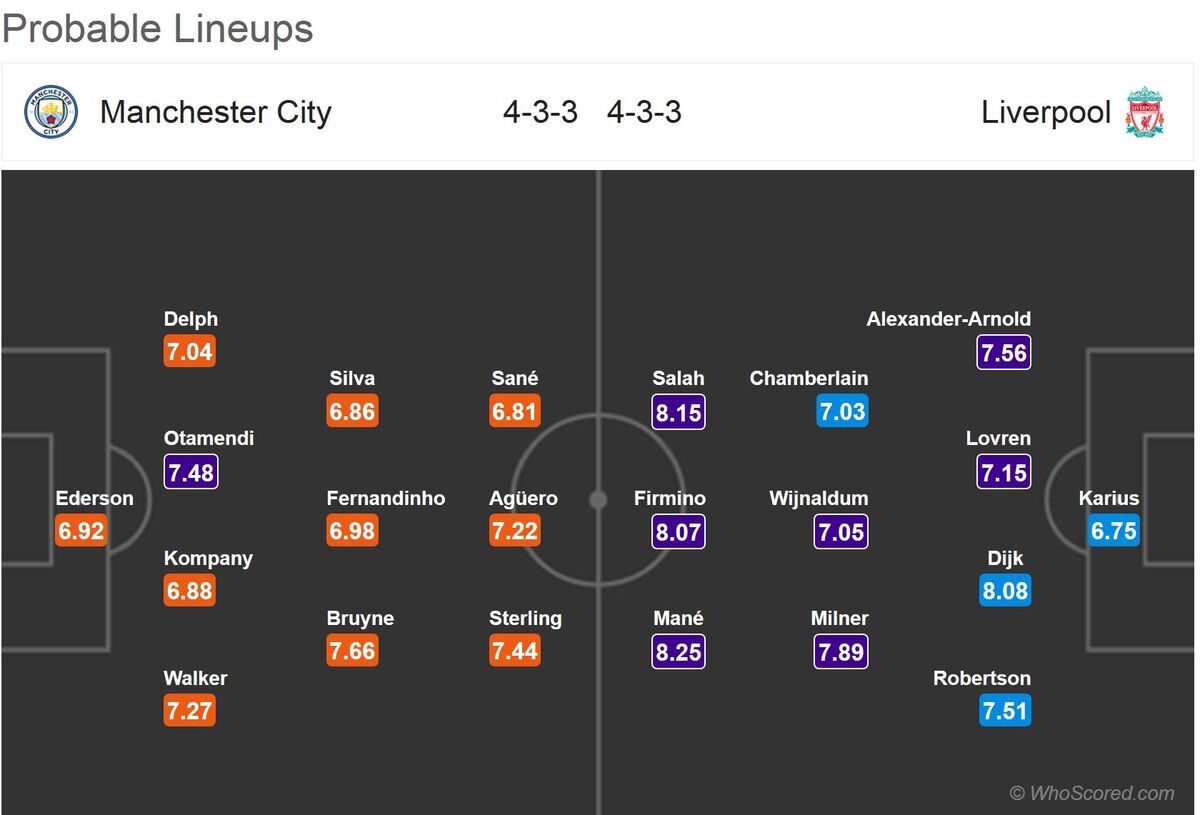Image resolution: width=1200 pixels, height=815 pixels.
Task: Click Chamberlain's 7.03 rating badge
Action: tap(841, 411)
